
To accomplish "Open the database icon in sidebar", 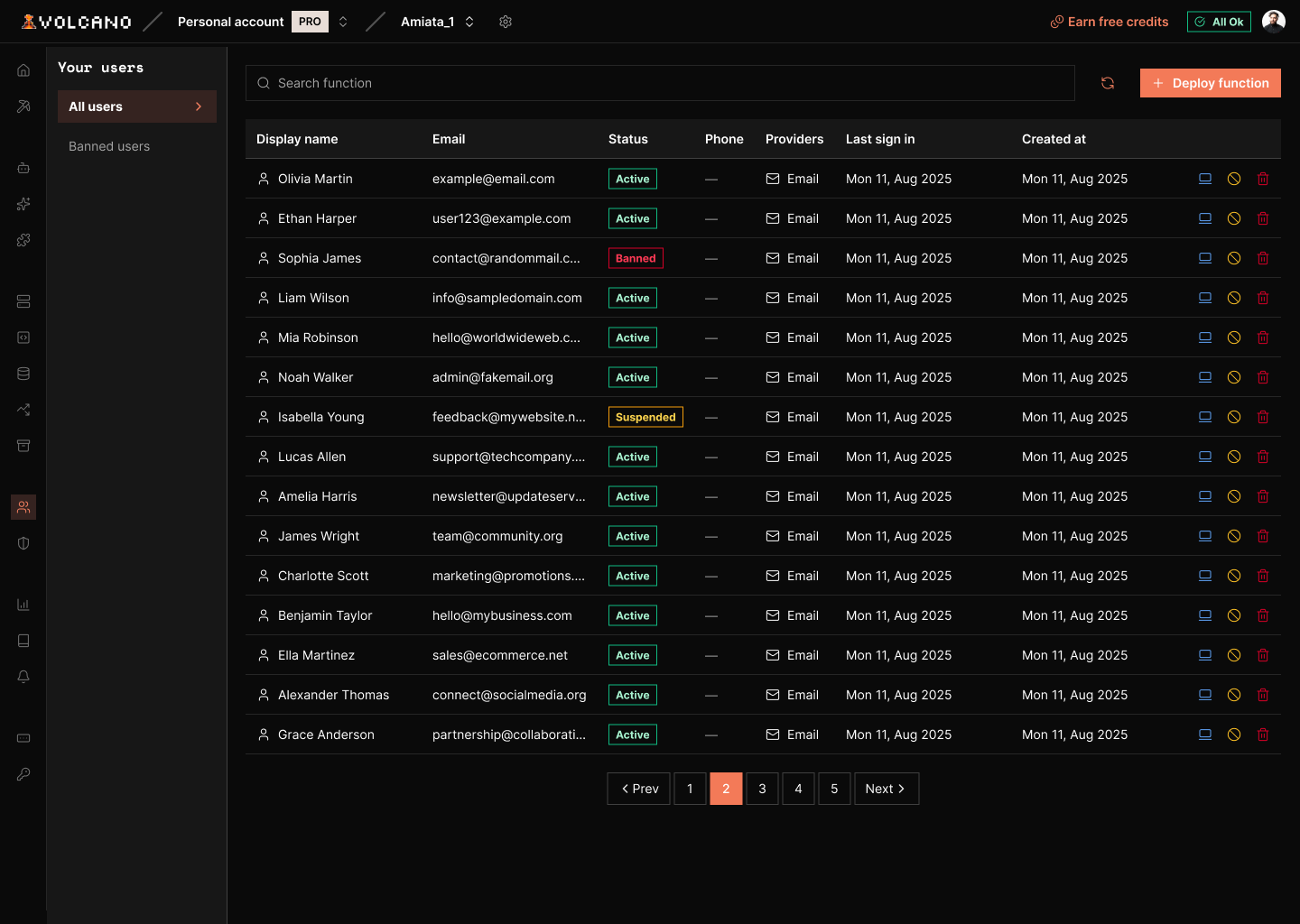I will pyautogui.click(x=23, y=374).
